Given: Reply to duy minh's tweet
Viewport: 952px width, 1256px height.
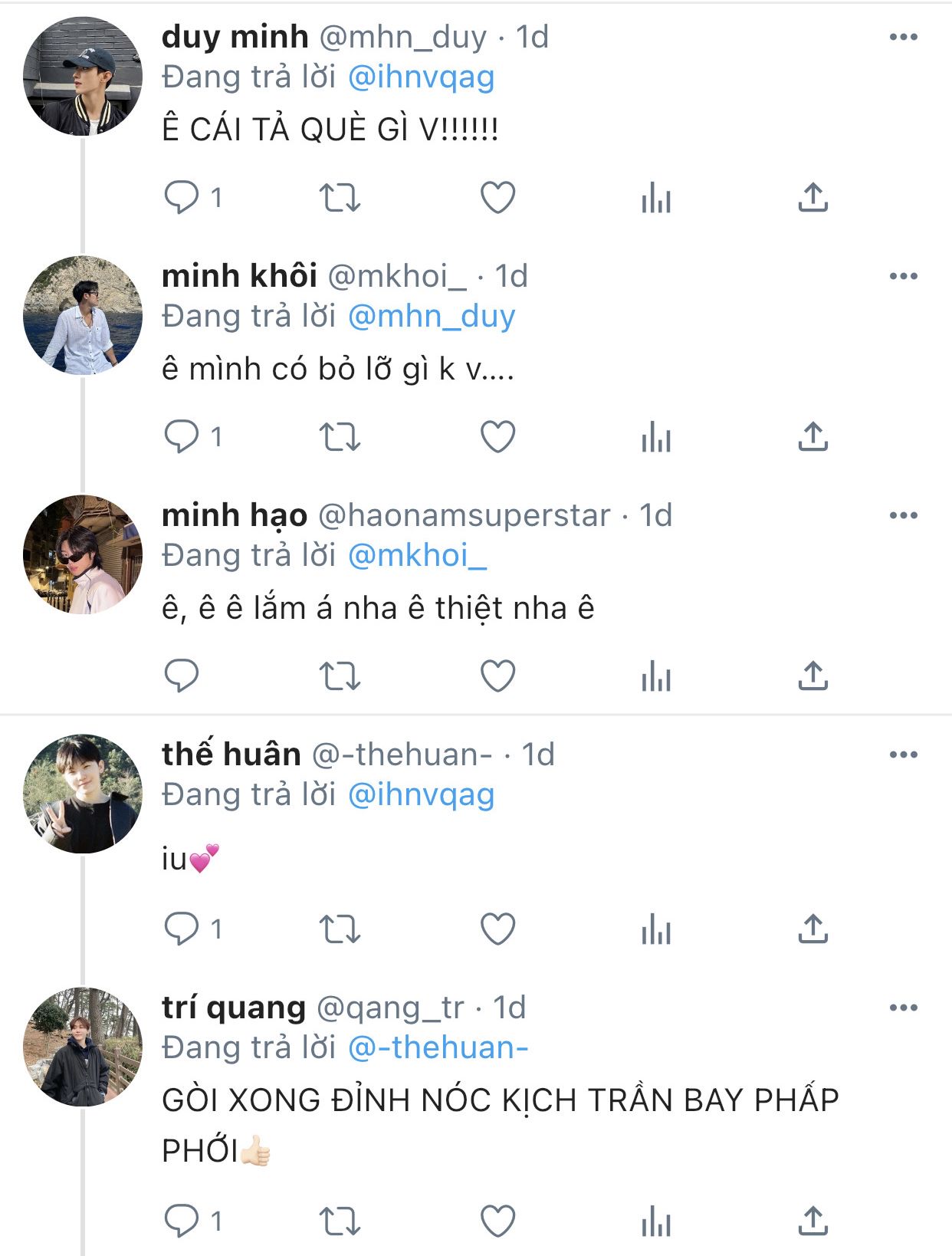Looking at the screenshot, I should pos(182,198).
